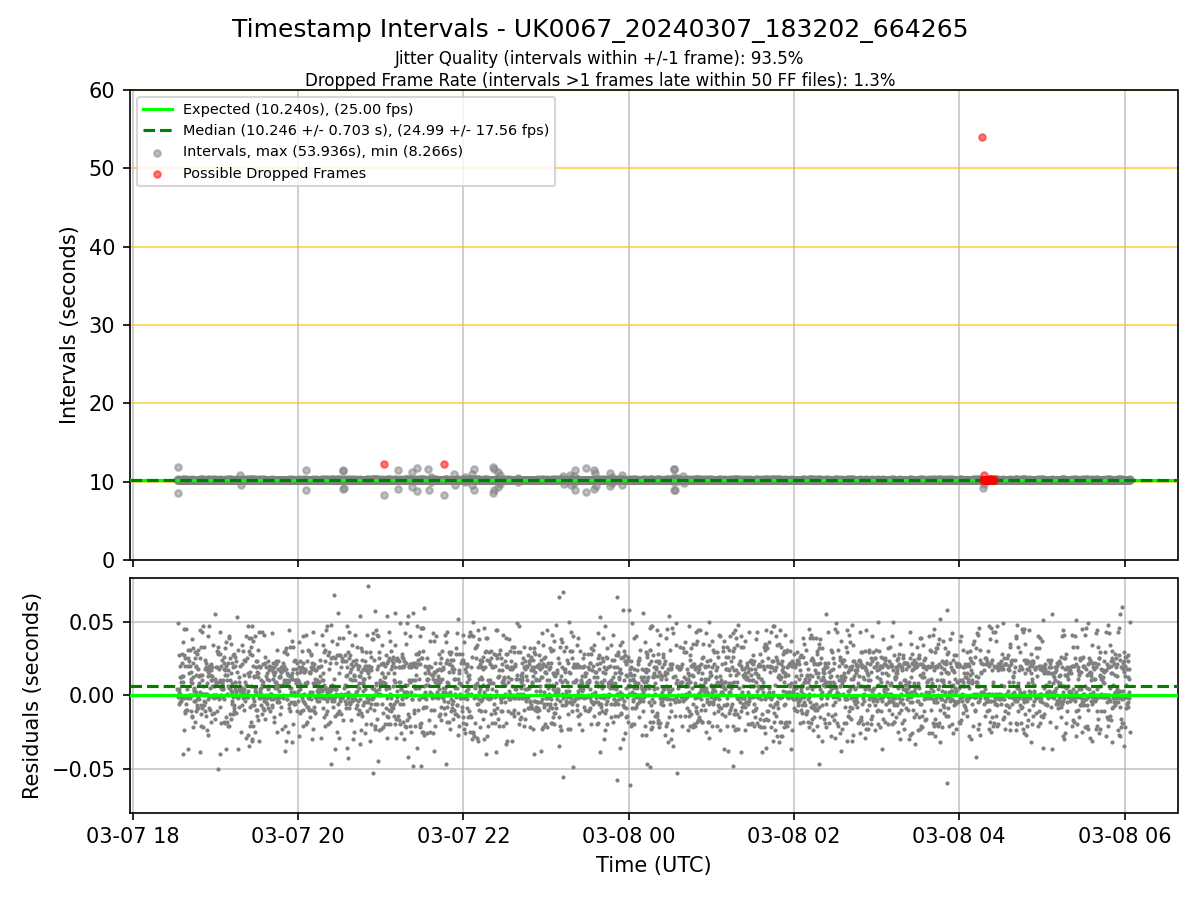This screenshot has height=900, width=1200.
Task: Select the 'Expected (10.240s), (25.00 fps)' legend entry
Action: coord(298,109)
